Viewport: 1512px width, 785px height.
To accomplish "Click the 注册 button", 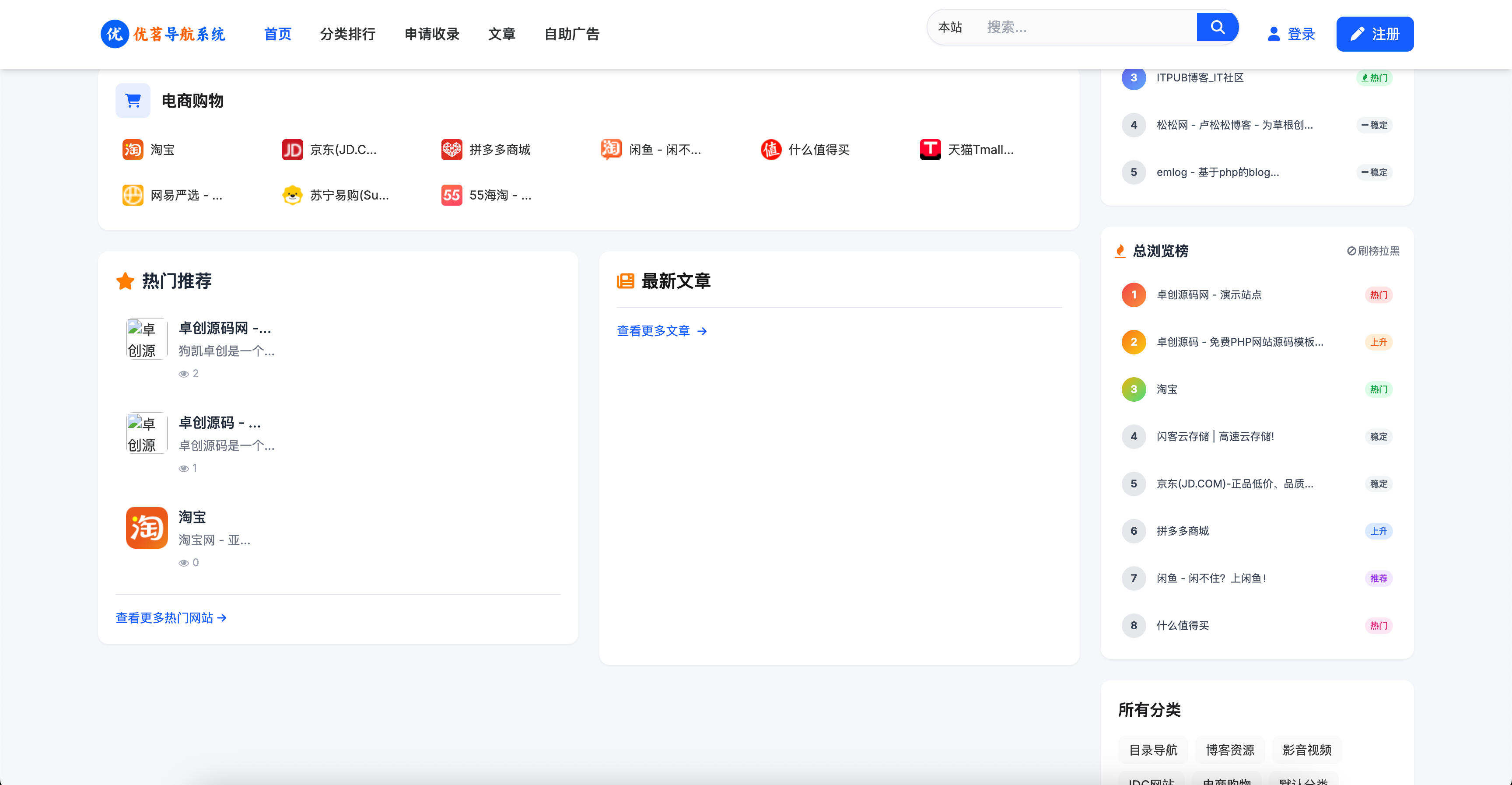I will (1375, 33).
